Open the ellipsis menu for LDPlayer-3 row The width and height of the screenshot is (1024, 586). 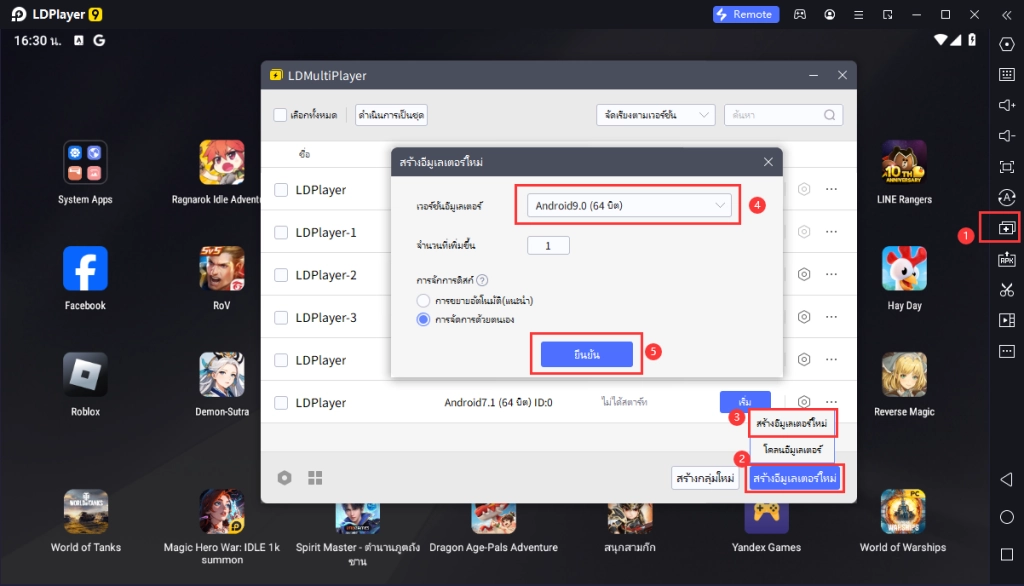831,317
